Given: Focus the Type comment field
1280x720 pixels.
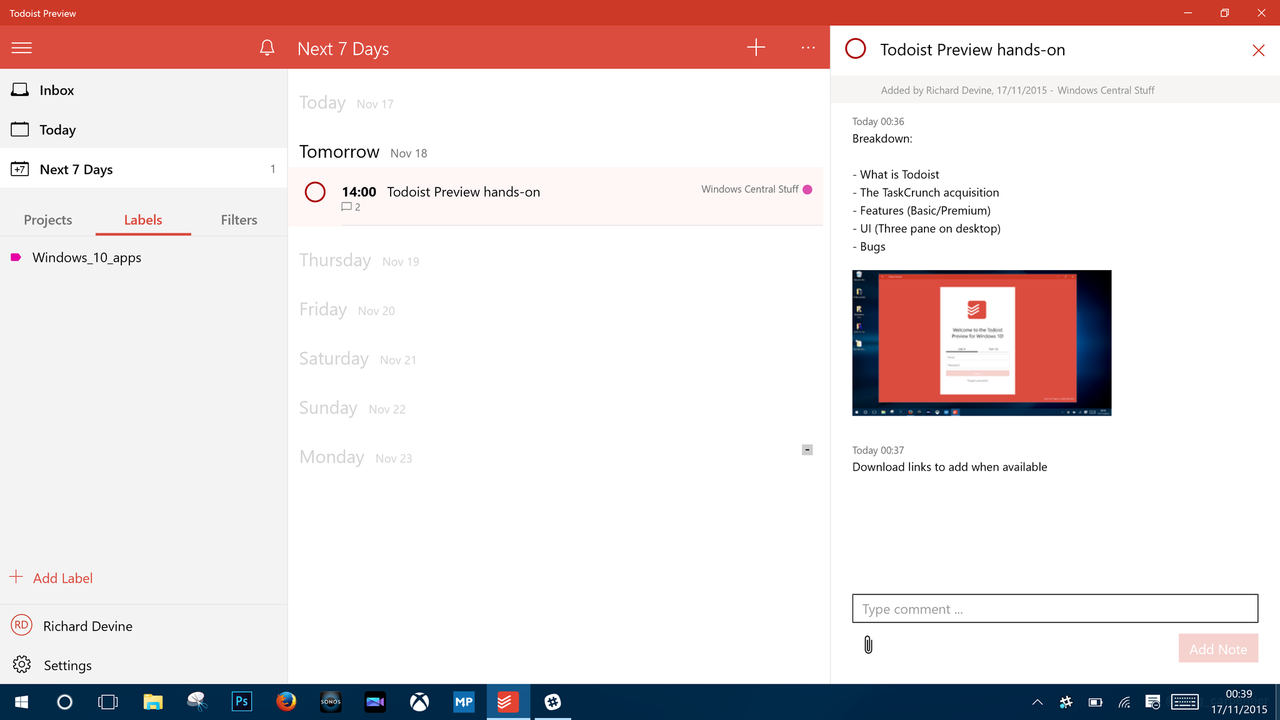Looking at the screenshot, I should click(x=1055, y=609).
